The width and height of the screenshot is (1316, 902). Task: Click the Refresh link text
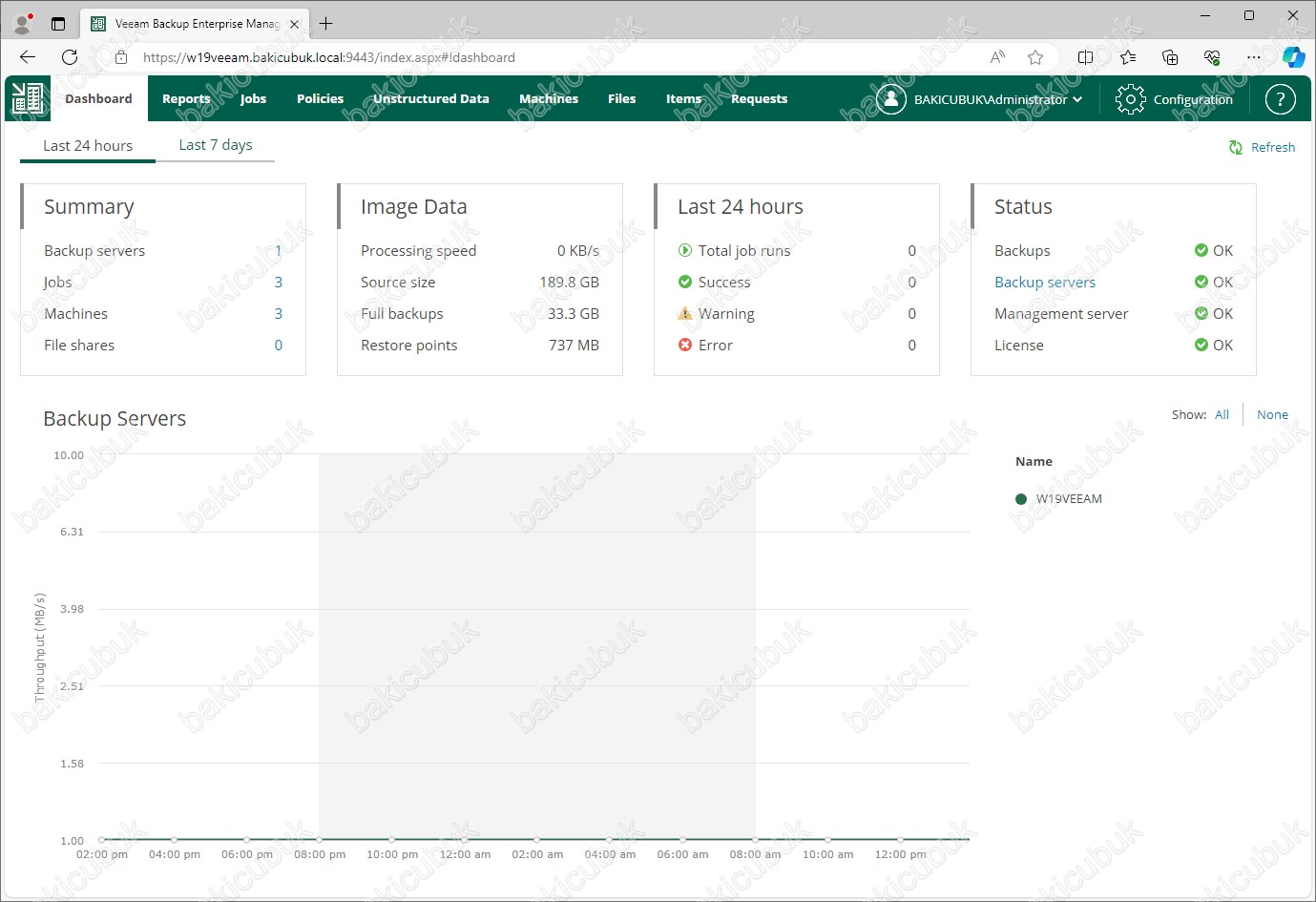click(x=1273, y=147)
